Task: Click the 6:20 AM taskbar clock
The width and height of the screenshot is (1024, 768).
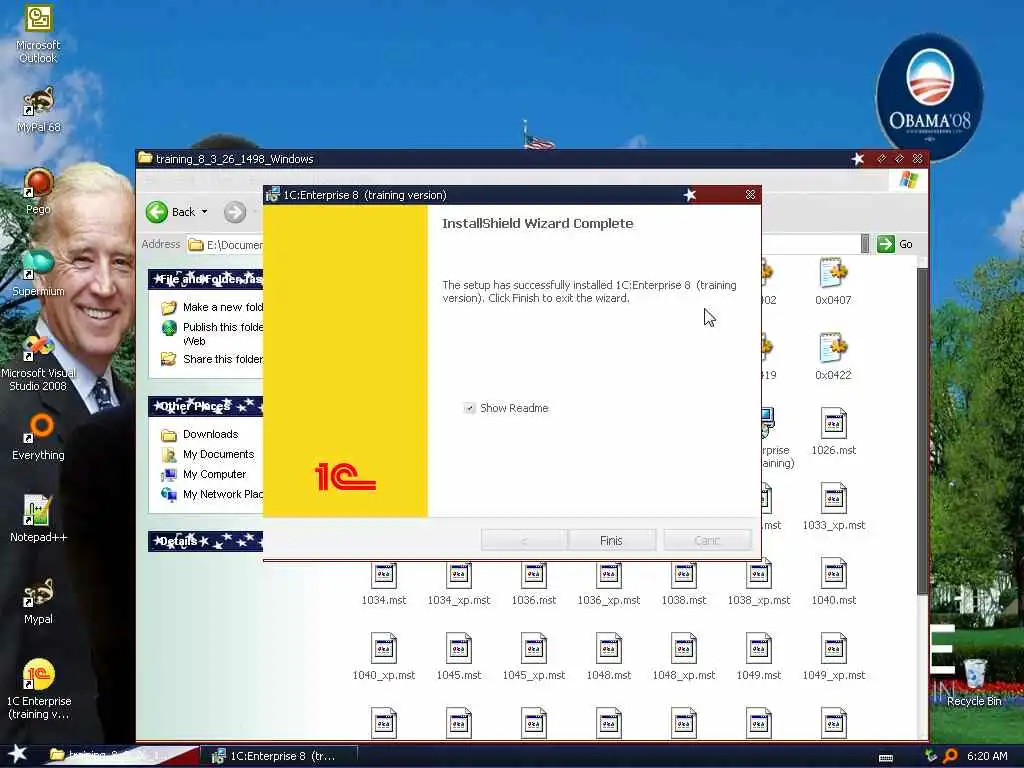Action: tap(987, 756)
